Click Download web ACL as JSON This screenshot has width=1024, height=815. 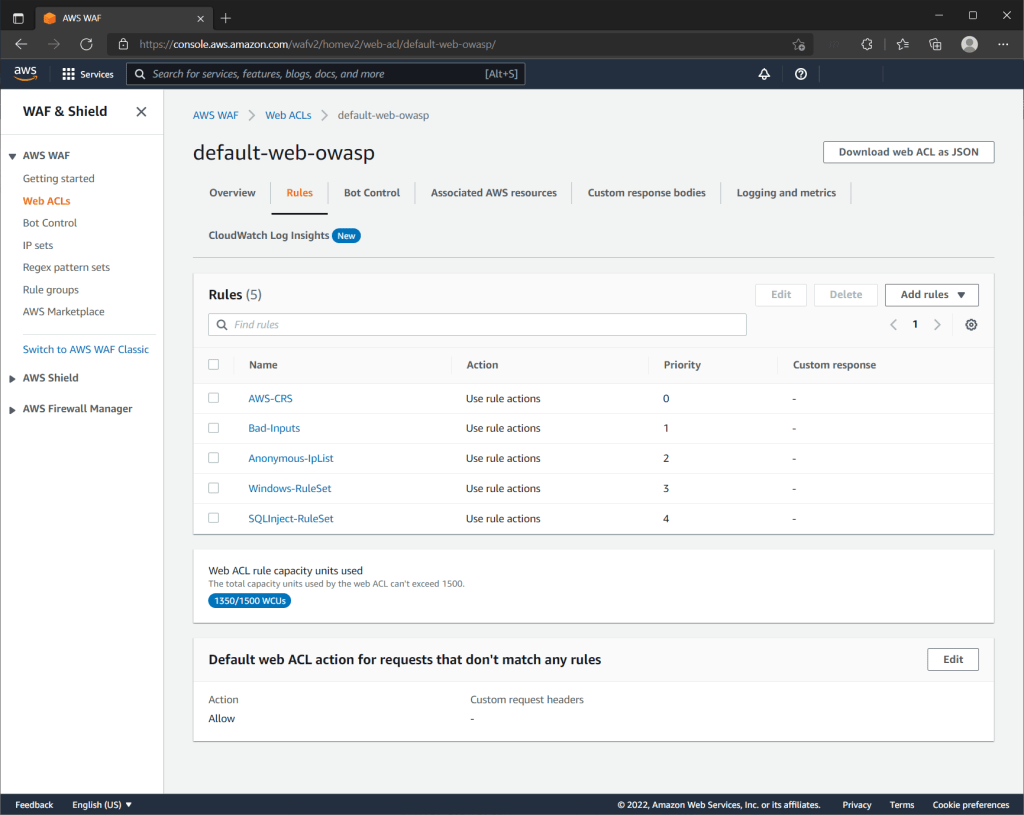pyautogui.click(x=908, y=152)
